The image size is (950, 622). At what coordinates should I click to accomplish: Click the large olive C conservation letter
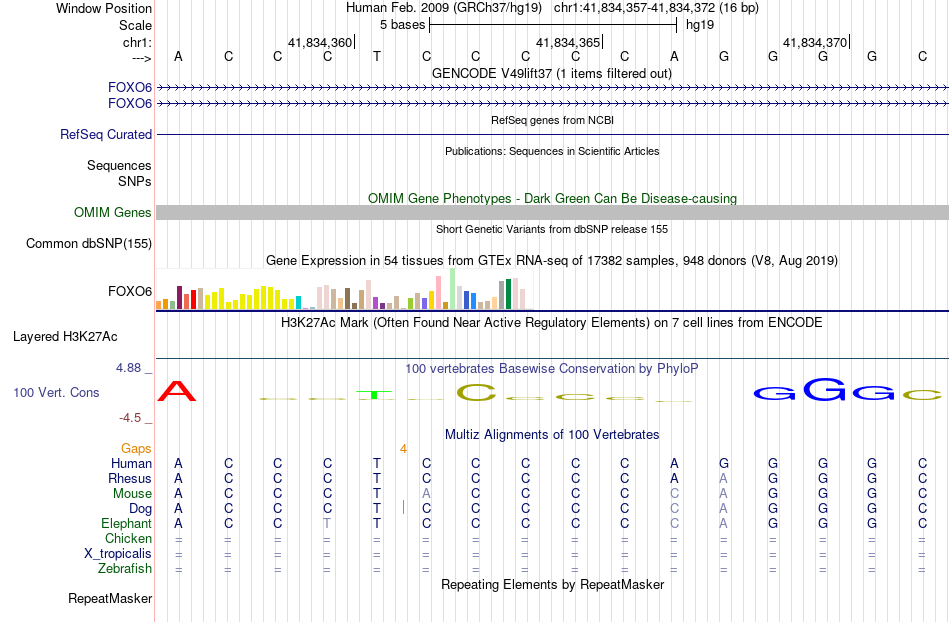[476, 393]
